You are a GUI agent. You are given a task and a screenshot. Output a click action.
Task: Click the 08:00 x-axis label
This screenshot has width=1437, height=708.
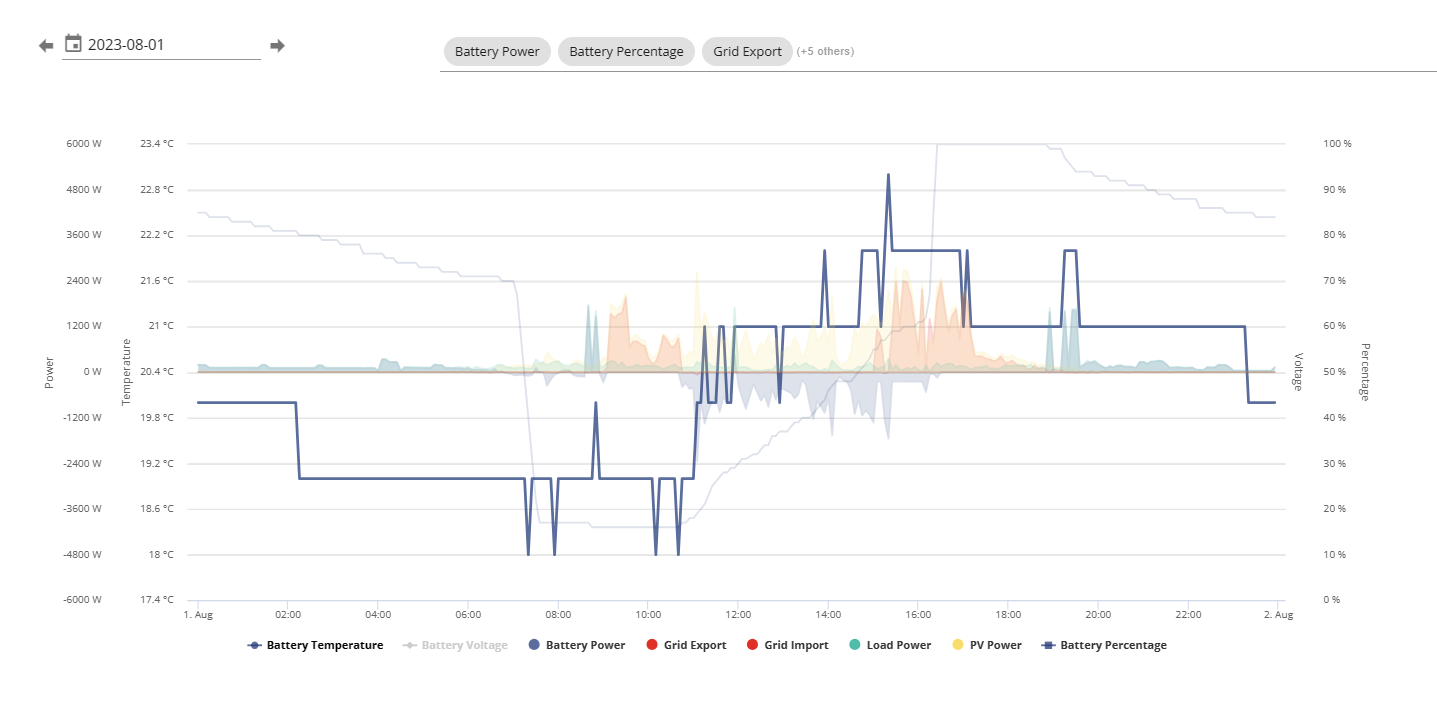coord(558,614)
